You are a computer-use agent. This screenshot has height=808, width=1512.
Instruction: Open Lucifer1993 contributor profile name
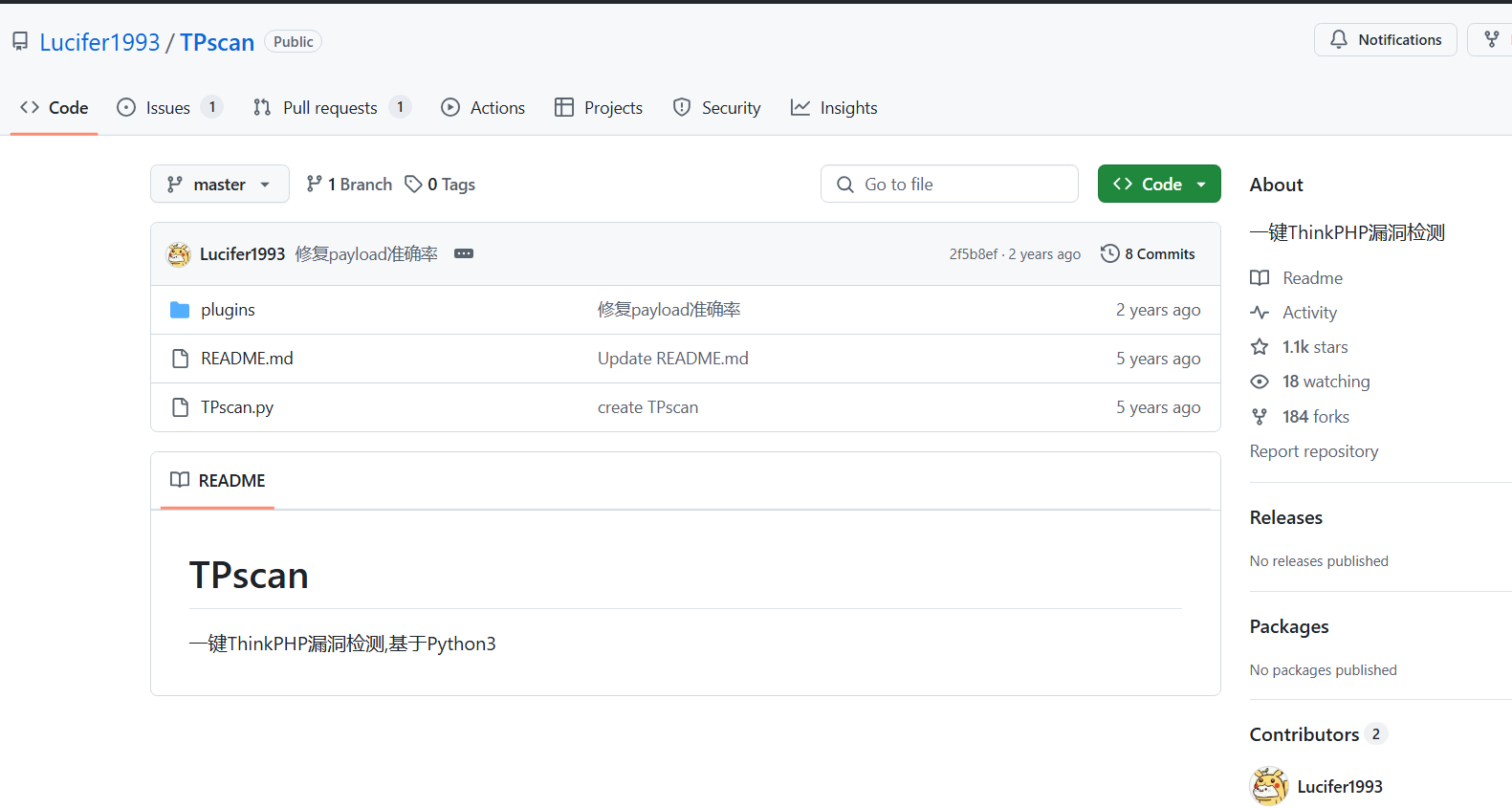pos(1340,787)
